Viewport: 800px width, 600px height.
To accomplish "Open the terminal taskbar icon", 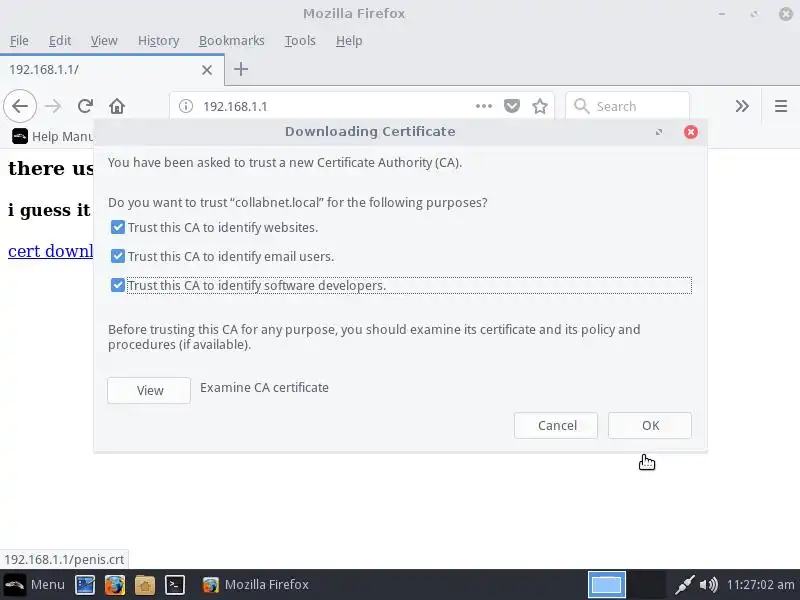I will click(x=174, y=585).
